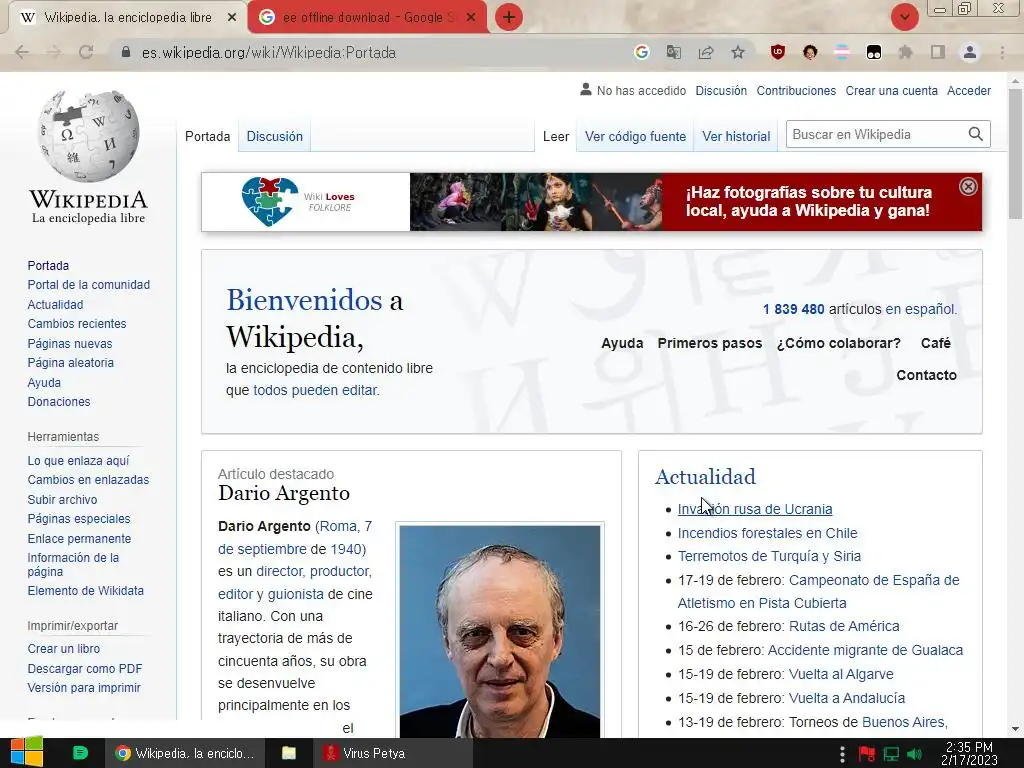1024x768 pixels.
Task: Click the red flag tray icon
Action: tap(867, 754)
